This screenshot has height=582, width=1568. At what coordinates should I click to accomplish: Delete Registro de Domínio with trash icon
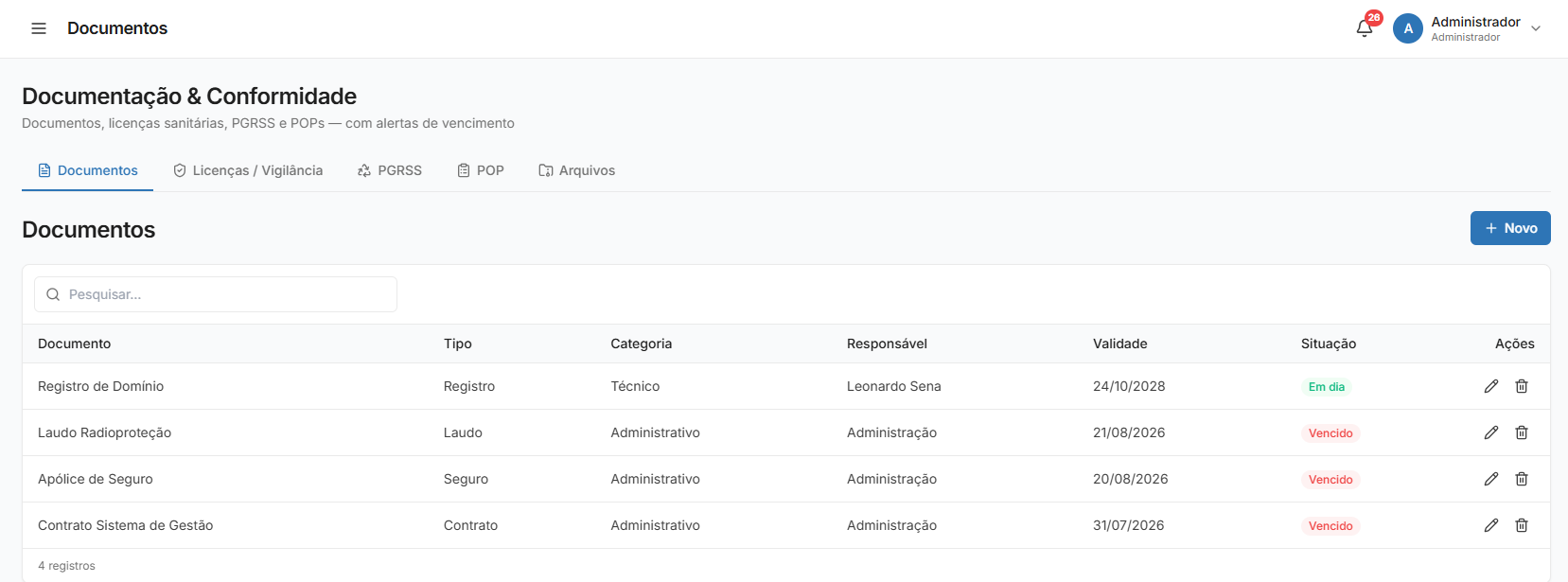1522,386
